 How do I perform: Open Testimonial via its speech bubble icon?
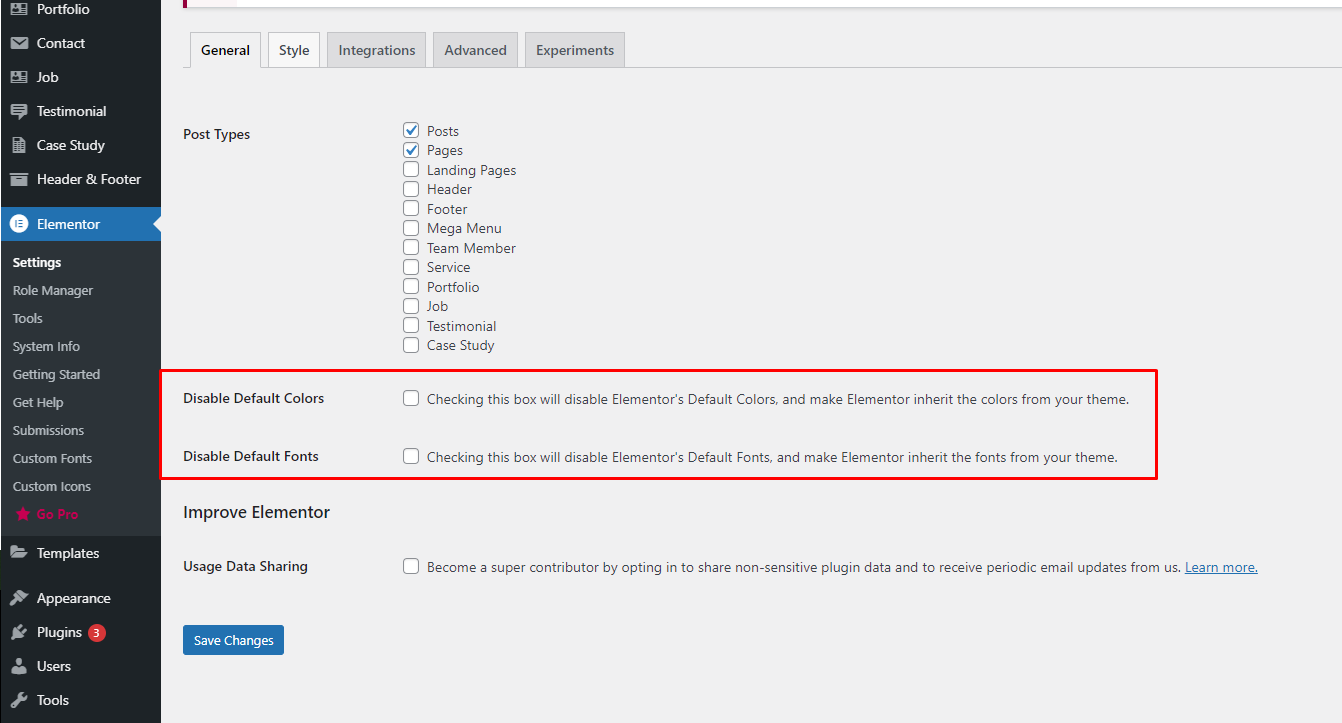pos(19,111)
